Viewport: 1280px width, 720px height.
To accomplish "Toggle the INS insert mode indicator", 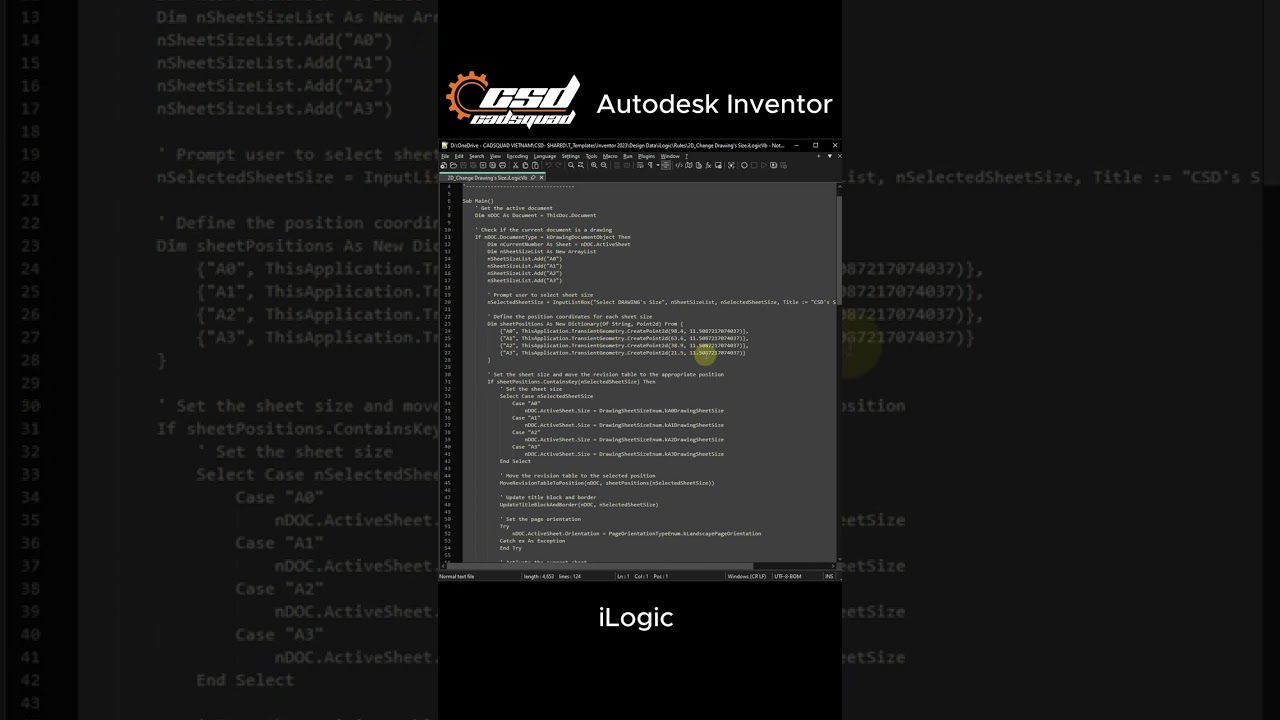I will point(829,576).
